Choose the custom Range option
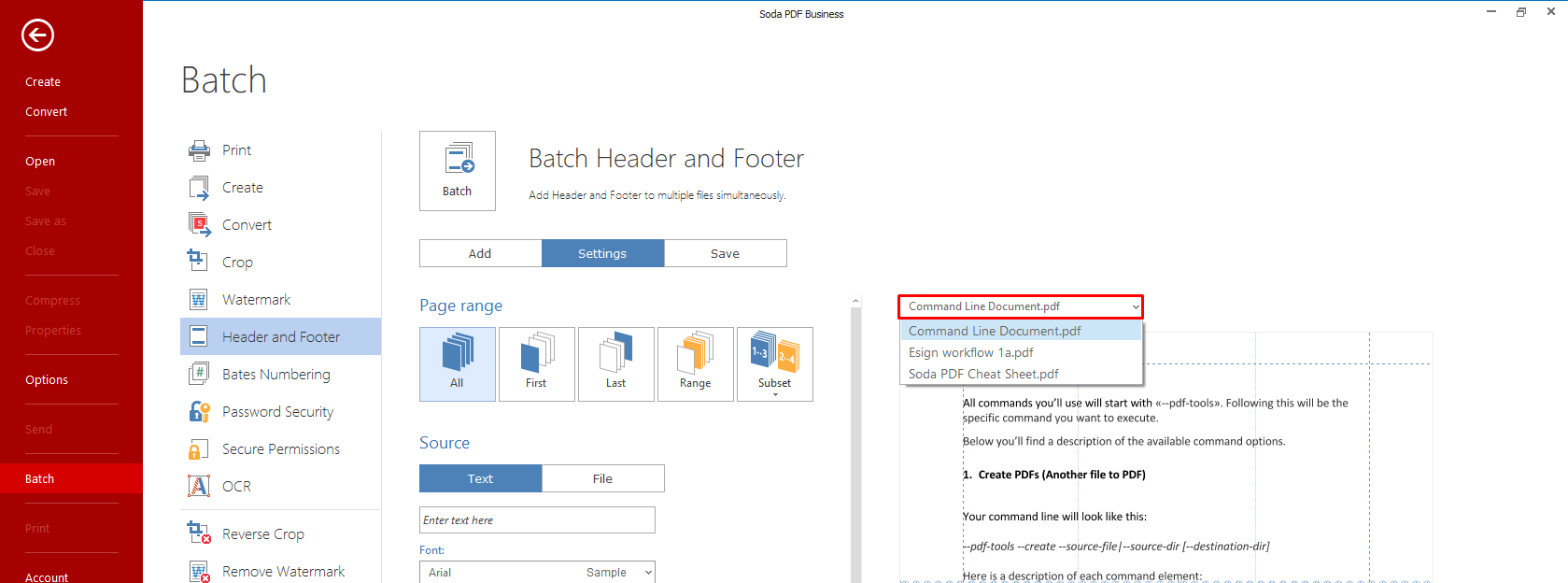Screen dimensions: 1568x583 click(x=696, y=364)
